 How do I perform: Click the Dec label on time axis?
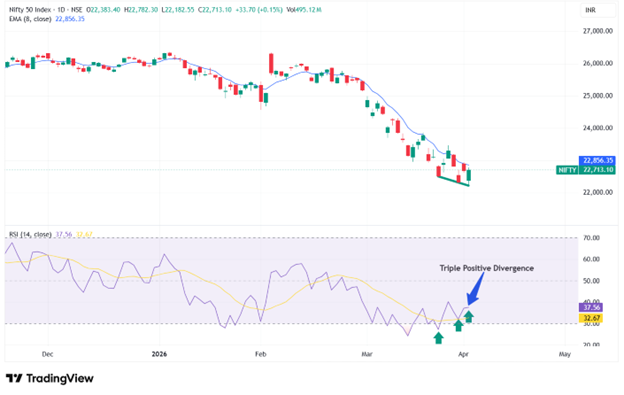pyautogui.click(x=47, y=354)
